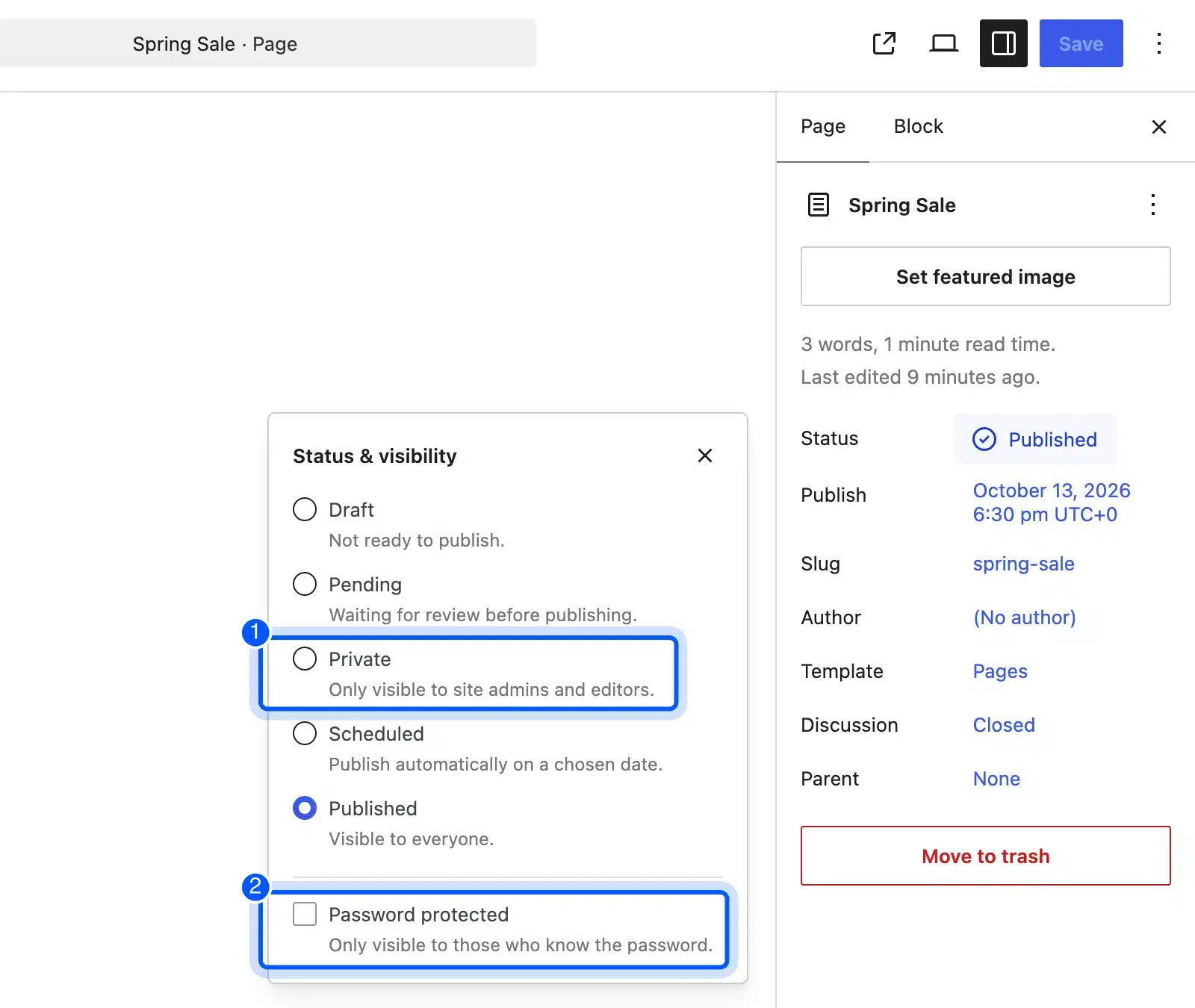Close the settings sidebar
Image resolution: width=1195 pixels, height=1008 pixels.
[x=1159, y=127]
